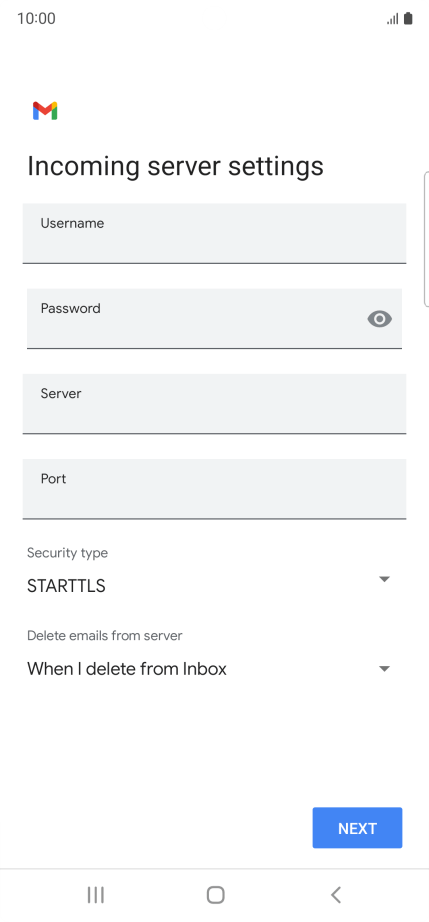
Task: Tap the Gmail logo icon
Action: coord(45,111)
